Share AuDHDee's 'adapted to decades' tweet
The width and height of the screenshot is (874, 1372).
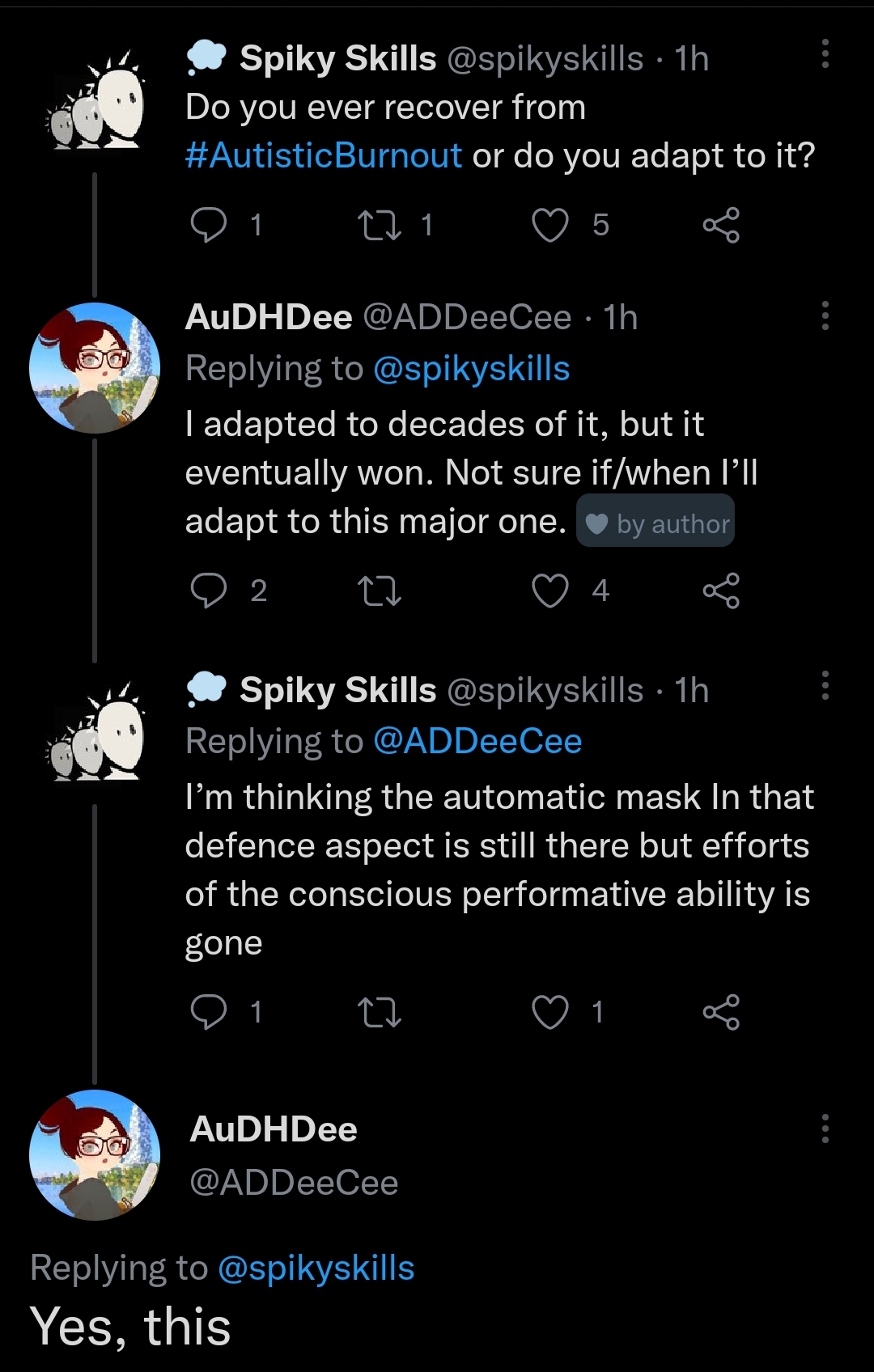coord(721,591)
